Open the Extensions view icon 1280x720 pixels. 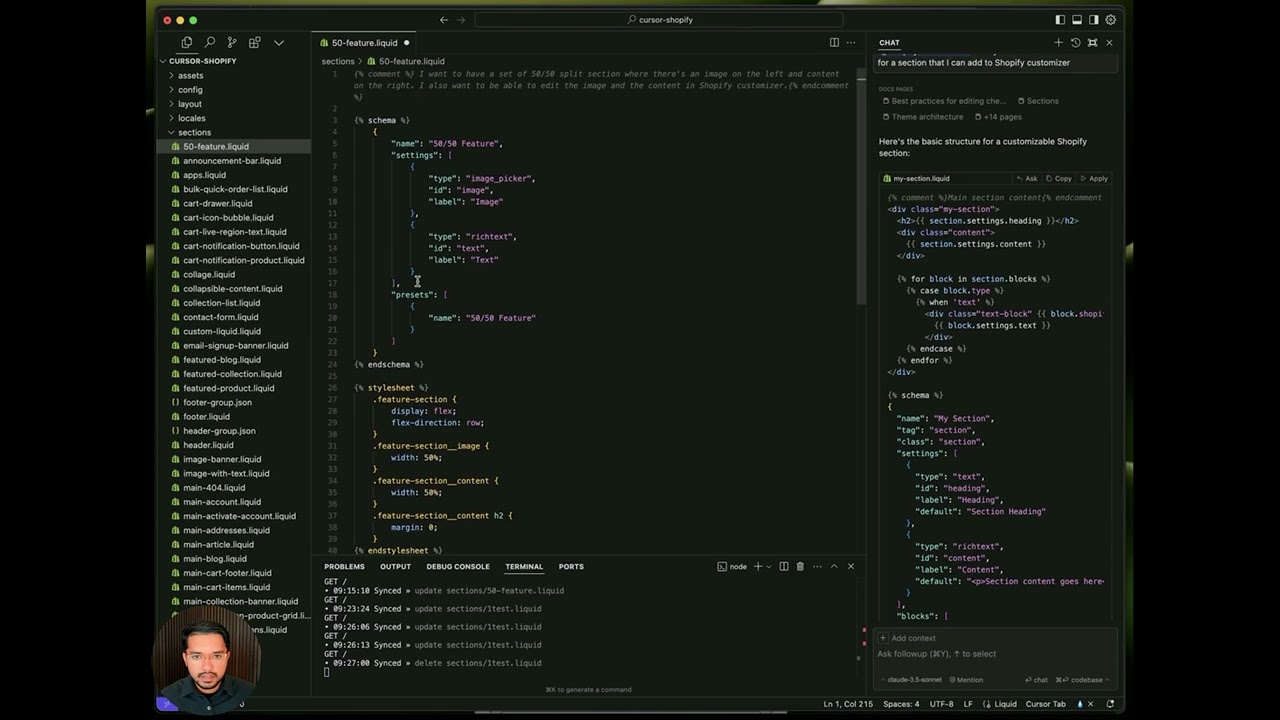click(255, 42)
